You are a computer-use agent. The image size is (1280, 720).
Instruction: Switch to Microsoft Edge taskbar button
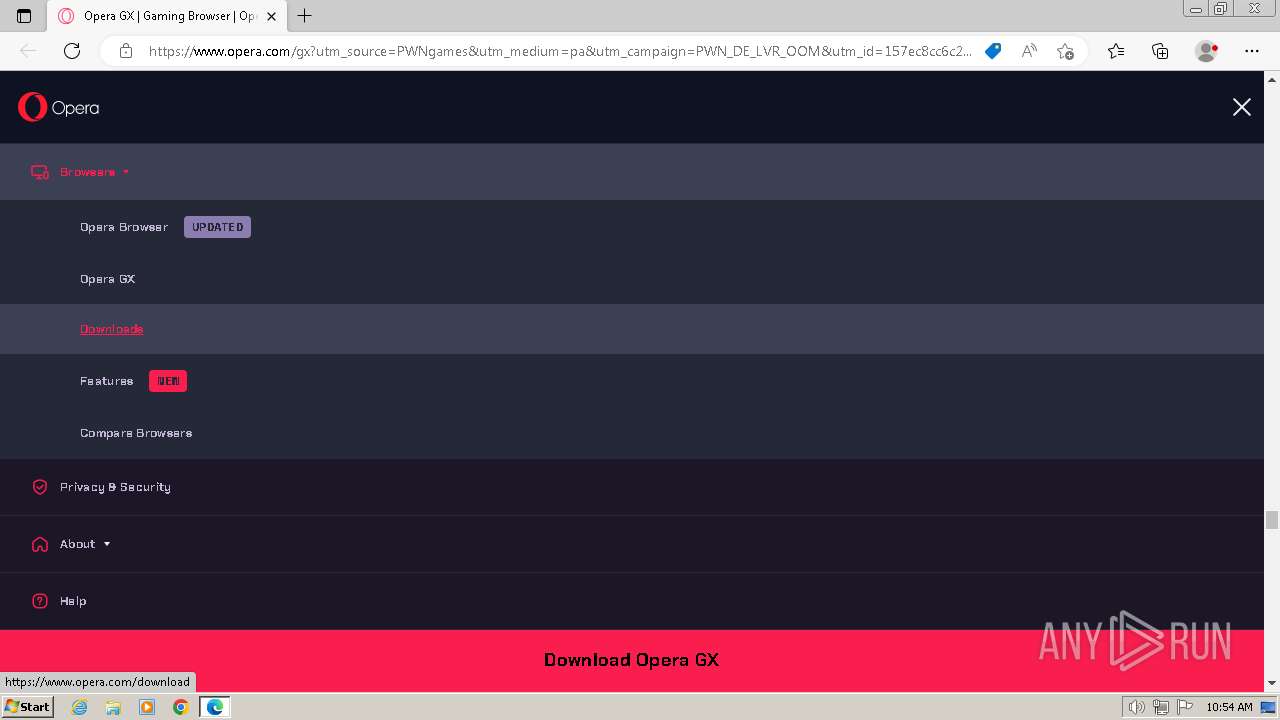point(215,707)
